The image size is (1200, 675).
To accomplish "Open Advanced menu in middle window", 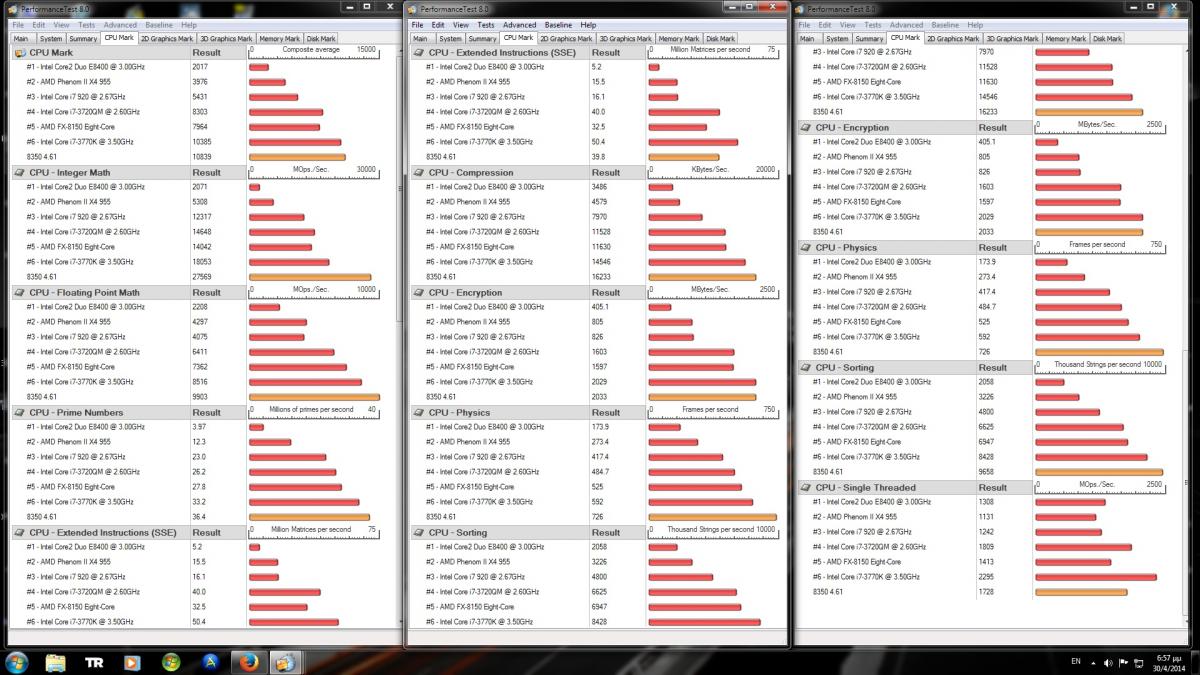I will tap(519, 25).
